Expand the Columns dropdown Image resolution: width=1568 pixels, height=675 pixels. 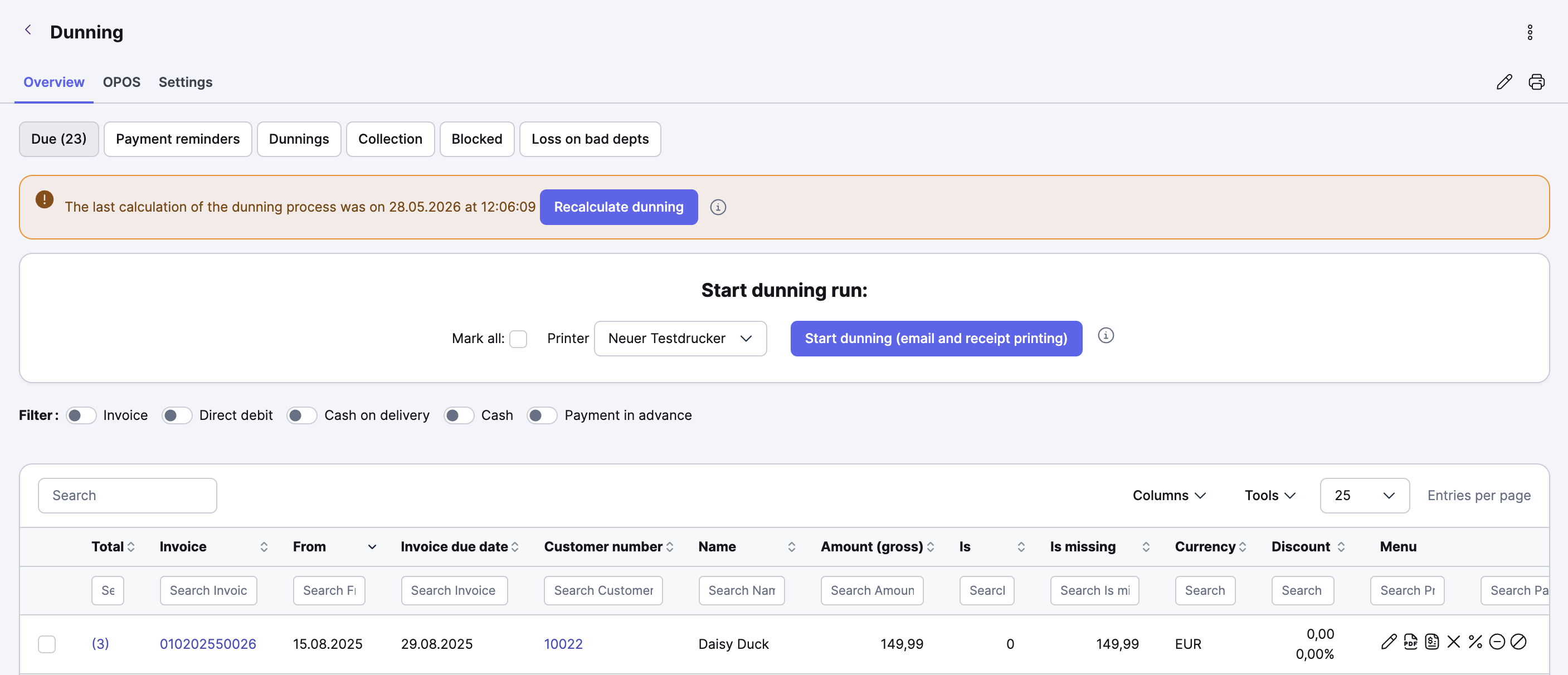[1168, 496]
